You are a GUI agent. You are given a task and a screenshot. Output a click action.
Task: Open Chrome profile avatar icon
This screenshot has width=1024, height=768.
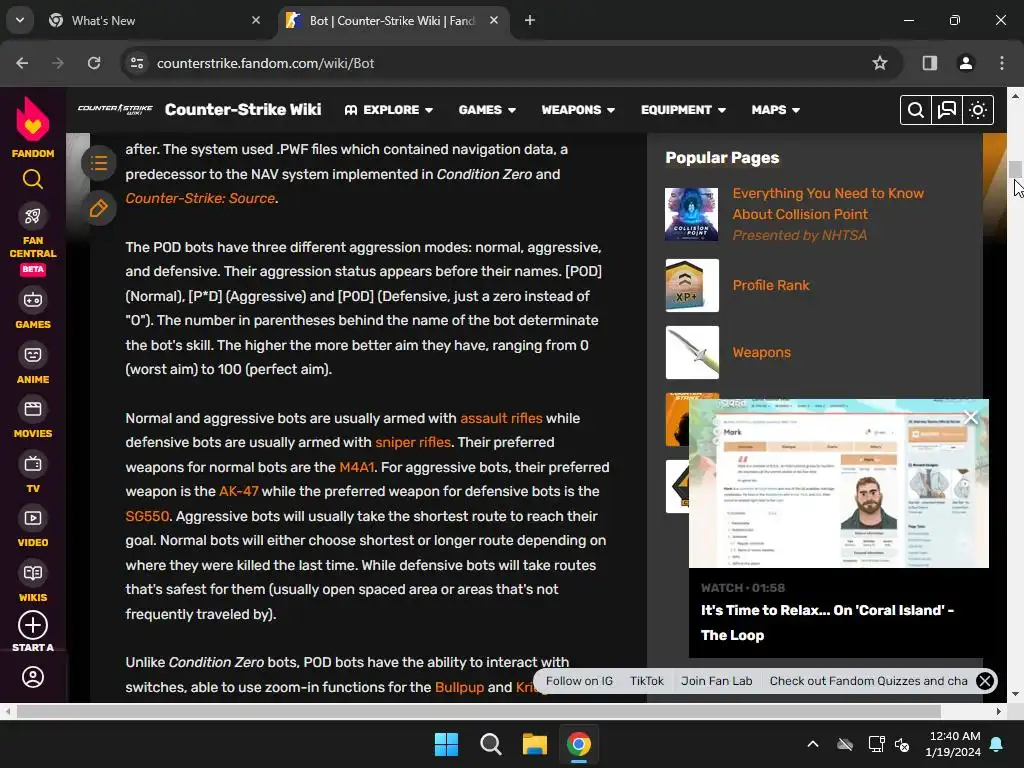(966, 63)
